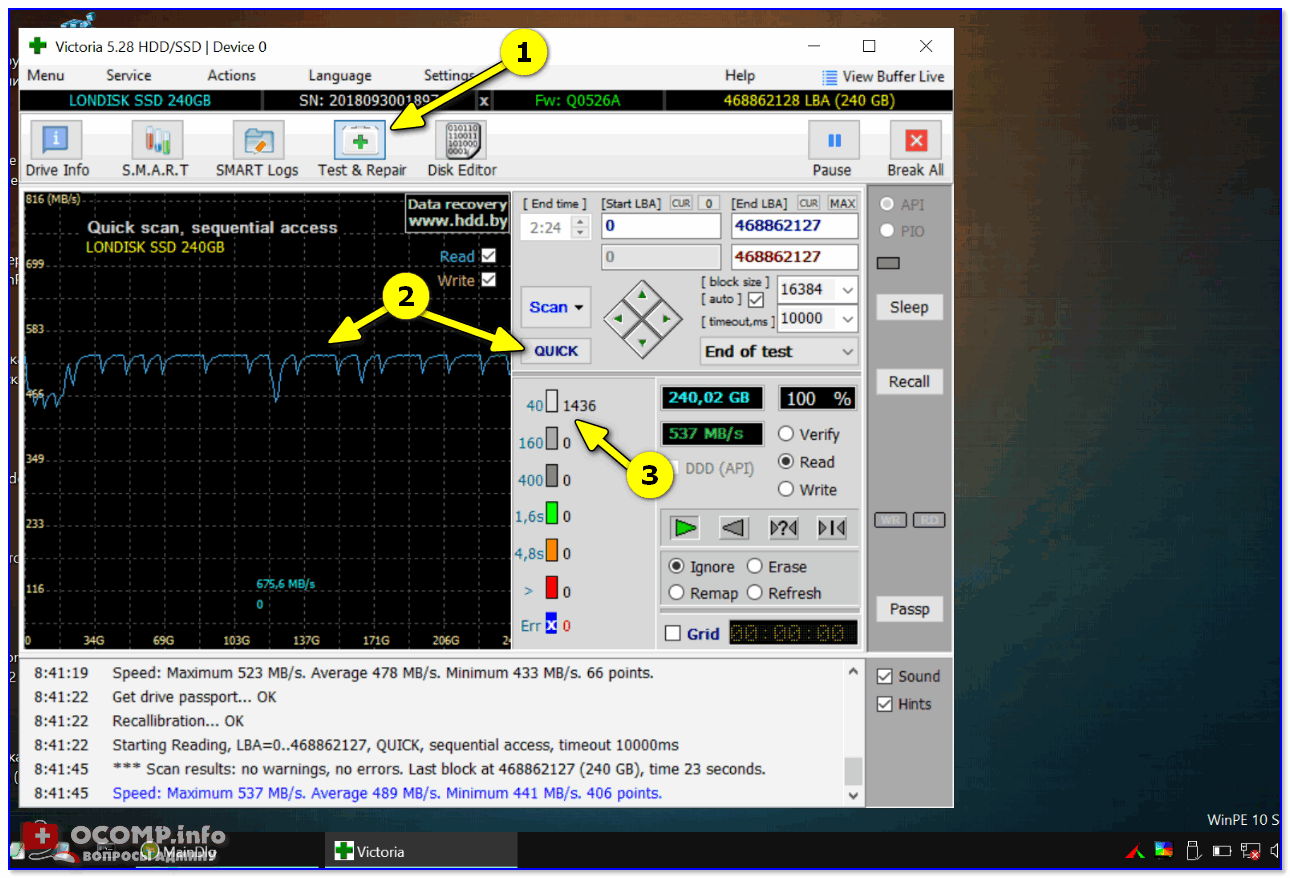Click the Break All icon
Screen dimensions: 1290x878
[915, 141]
